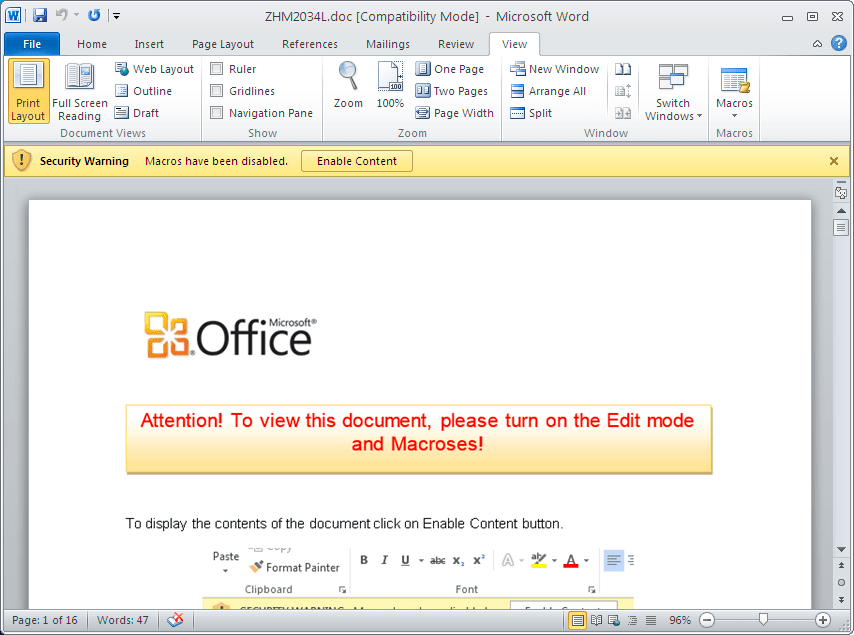The height and width of the screenshot is (635, 854).
Task: Open Select Browse Object button
Action: [841, 583]
